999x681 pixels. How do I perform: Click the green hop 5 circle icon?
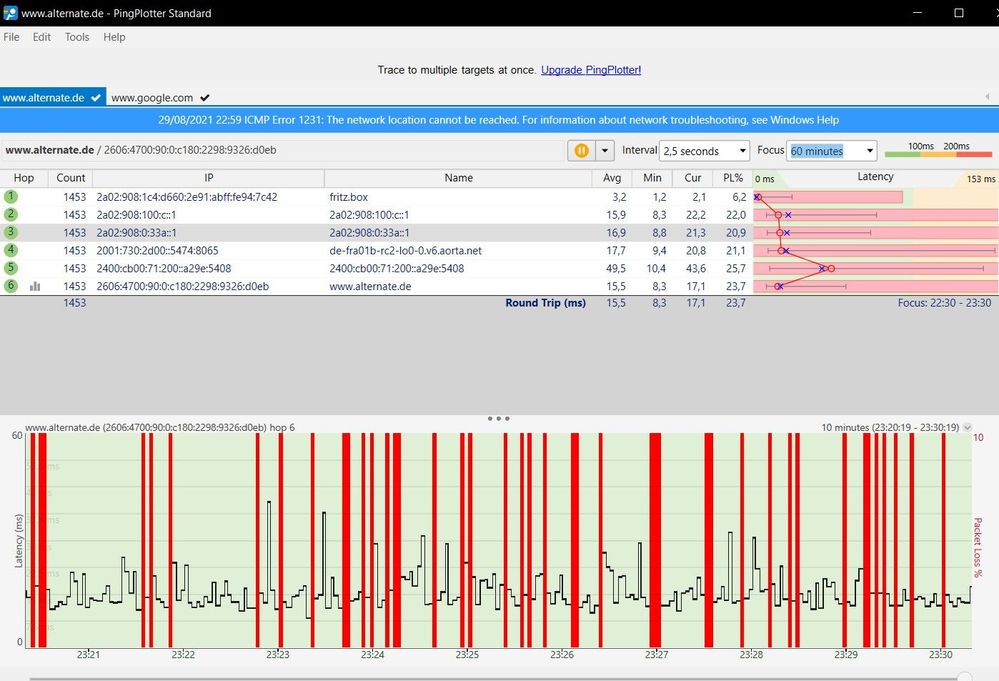pos(11,268)
